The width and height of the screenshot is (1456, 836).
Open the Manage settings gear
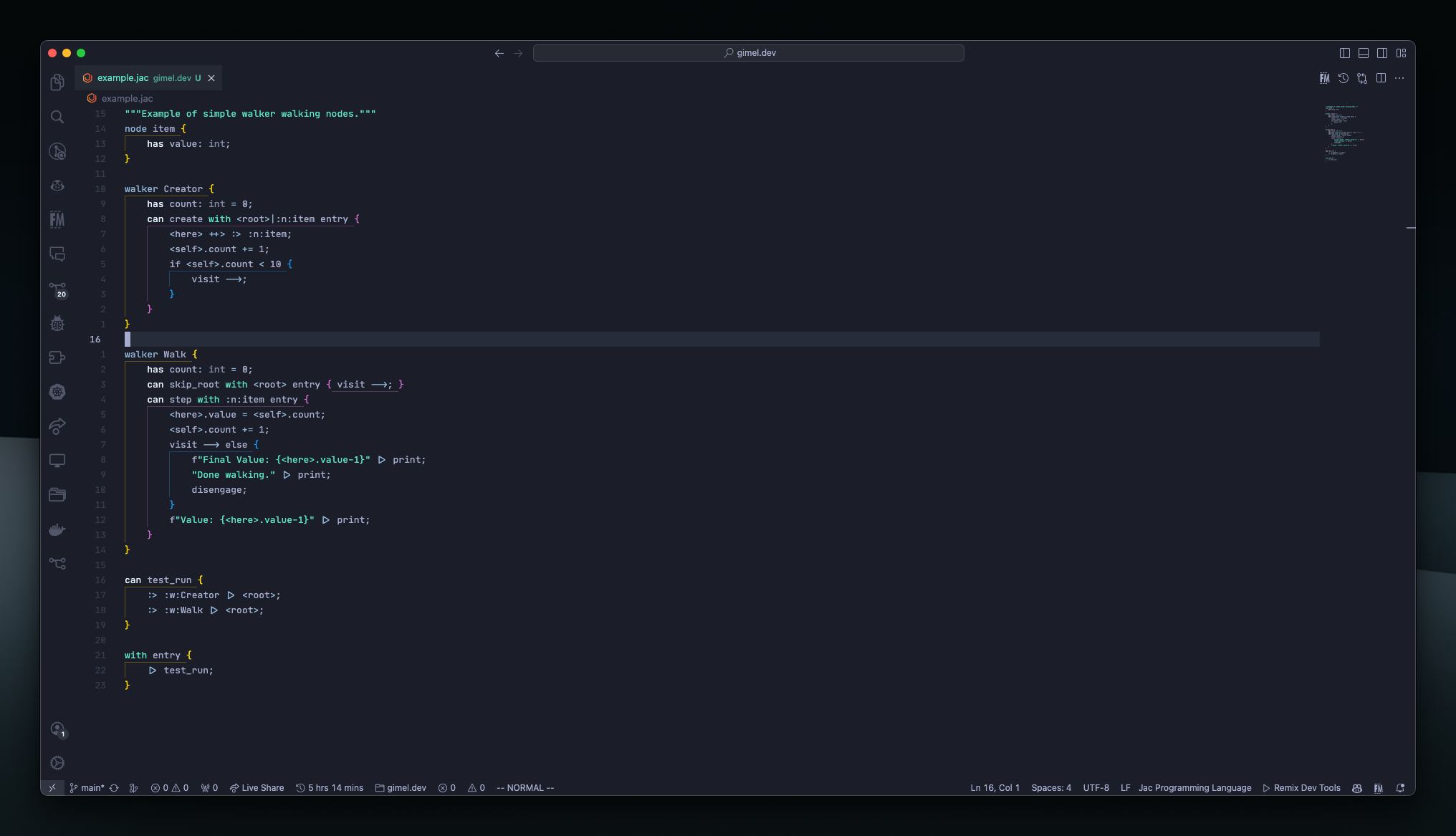58,762
